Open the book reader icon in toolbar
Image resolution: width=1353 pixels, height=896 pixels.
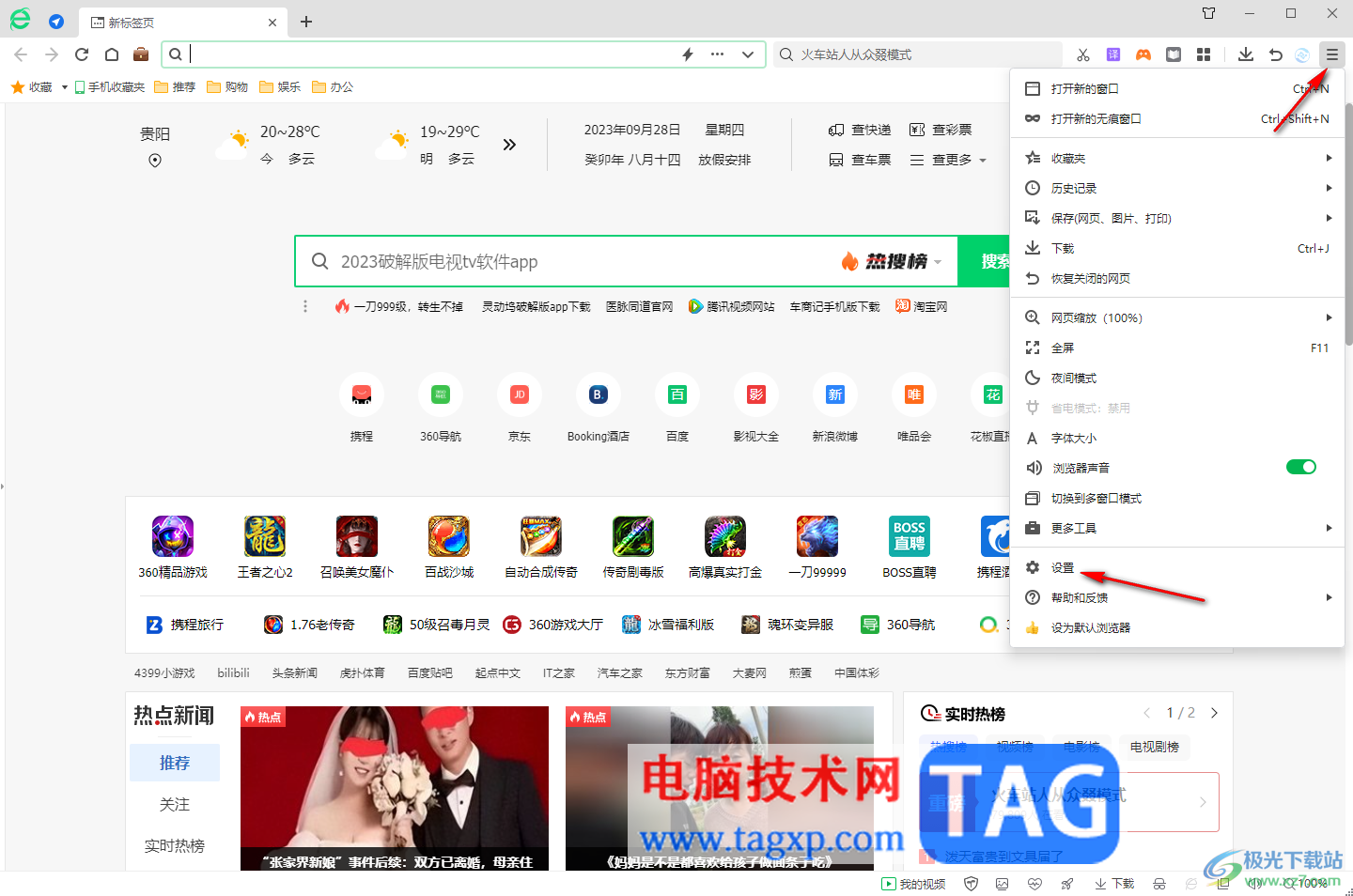point(1174,54)
